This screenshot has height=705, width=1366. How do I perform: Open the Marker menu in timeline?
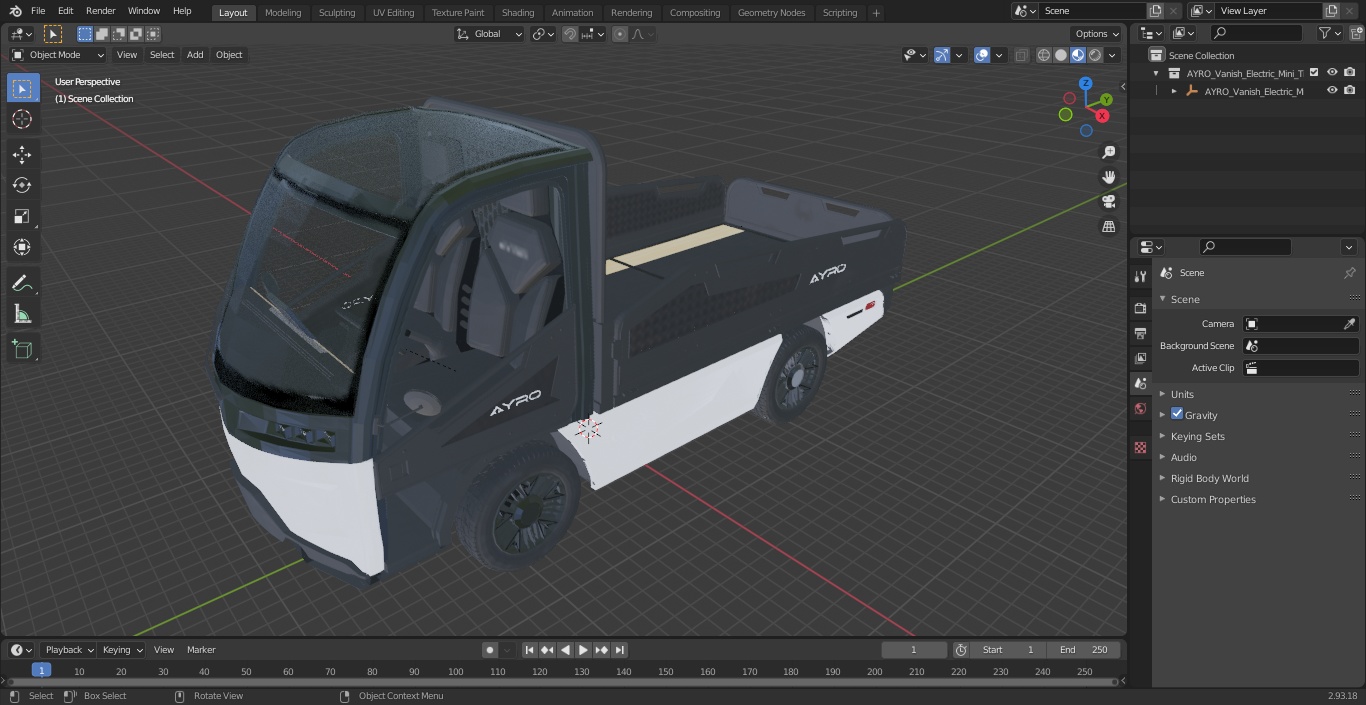(x=201, y=650)
